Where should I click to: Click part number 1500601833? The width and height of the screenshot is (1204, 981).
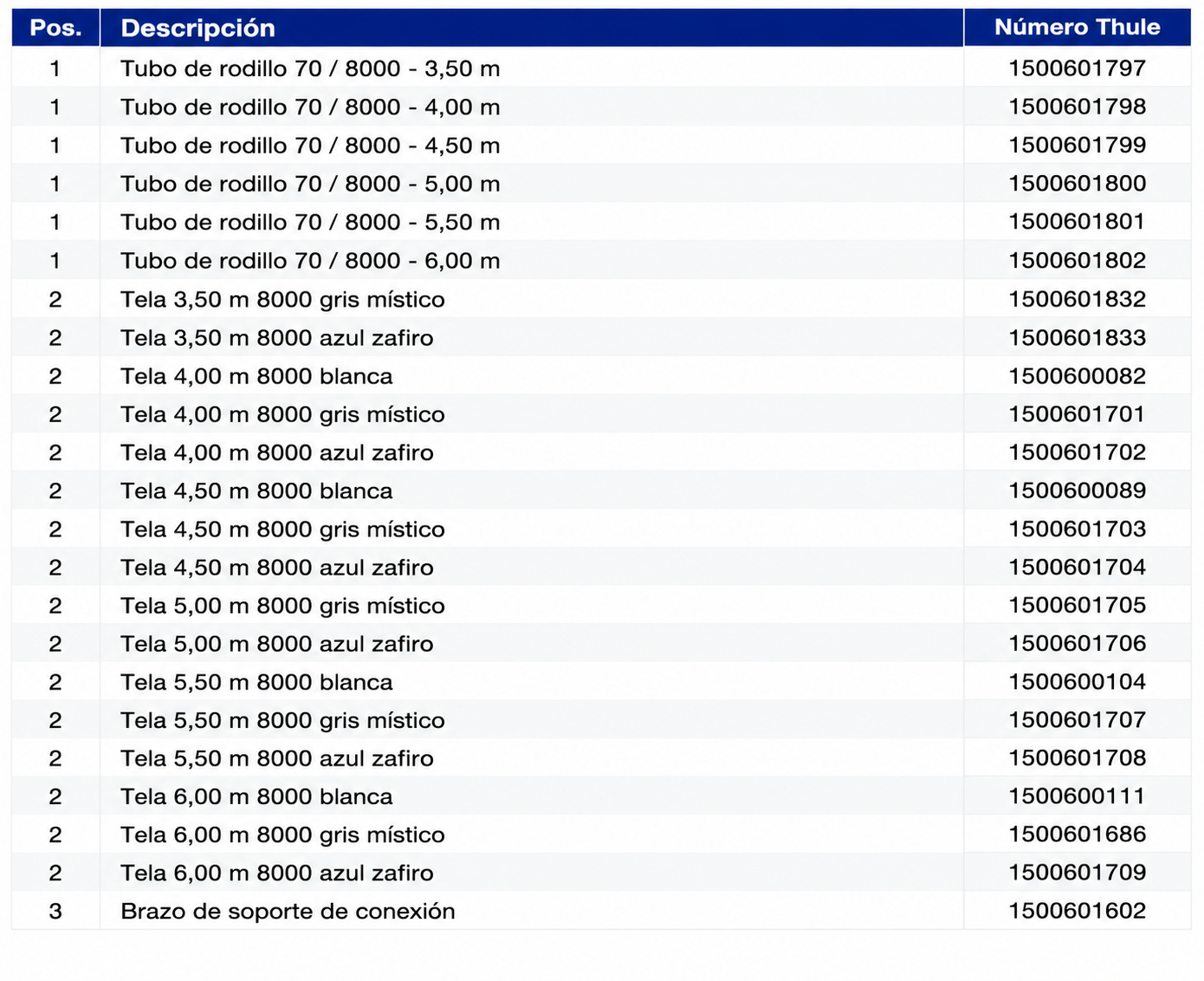[x=1077, y=337]
